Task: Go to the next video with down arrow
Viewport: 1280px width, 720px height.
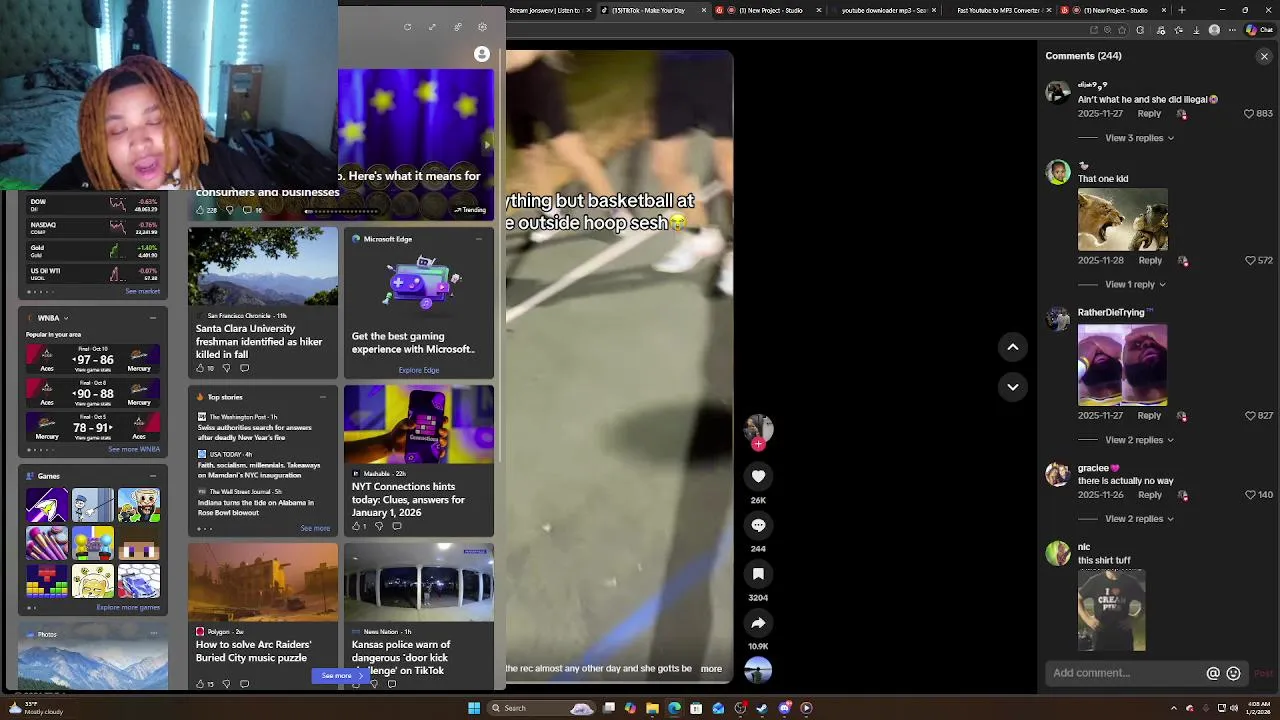Action: (1013, 387)
